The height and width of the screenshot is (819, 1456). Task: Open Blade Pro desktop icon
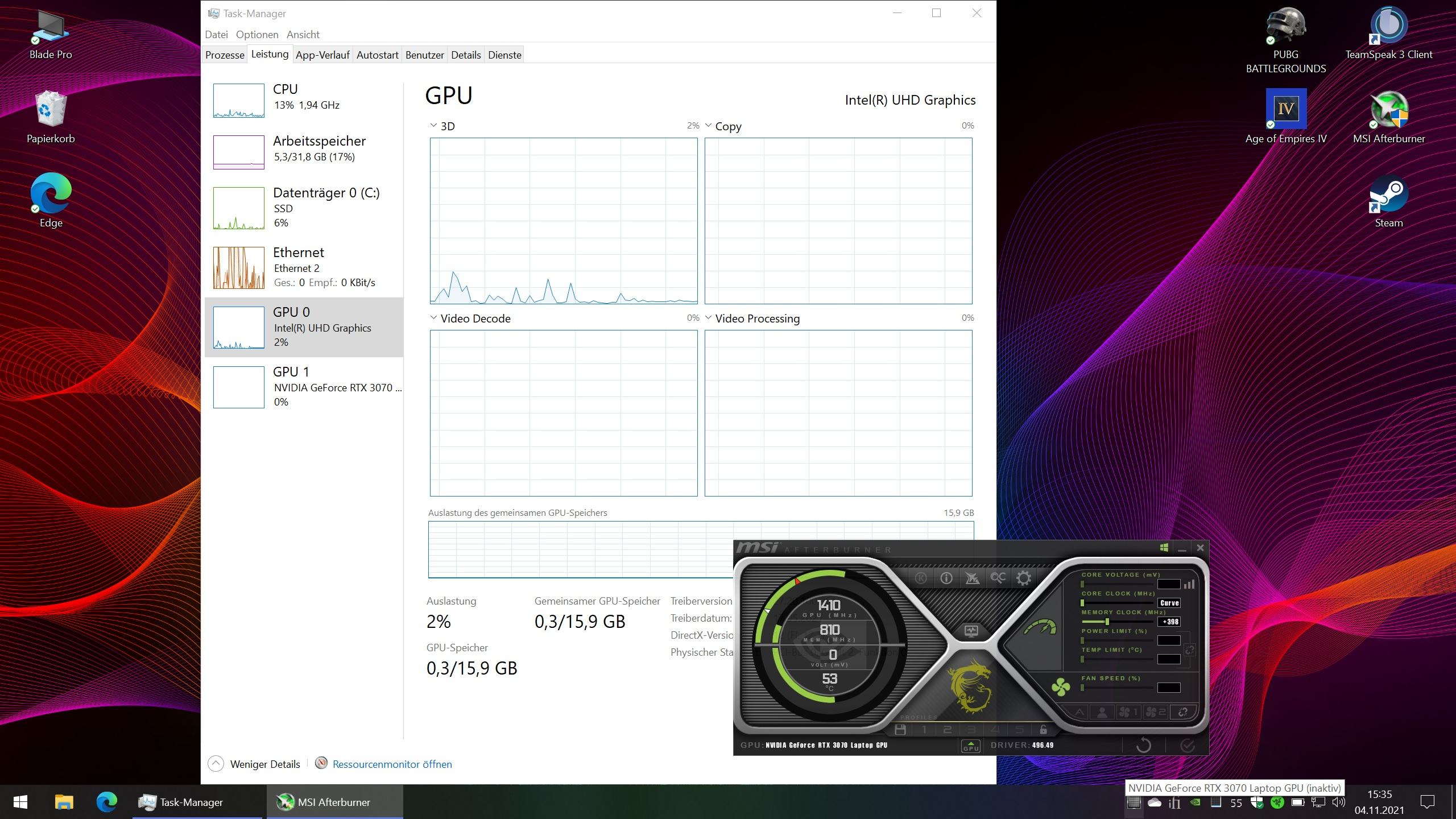click(51, 34)
